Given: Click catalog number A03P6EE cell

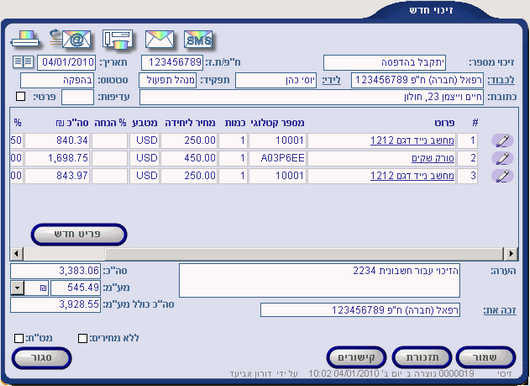Looking at the screenshot, I should 278,158.
